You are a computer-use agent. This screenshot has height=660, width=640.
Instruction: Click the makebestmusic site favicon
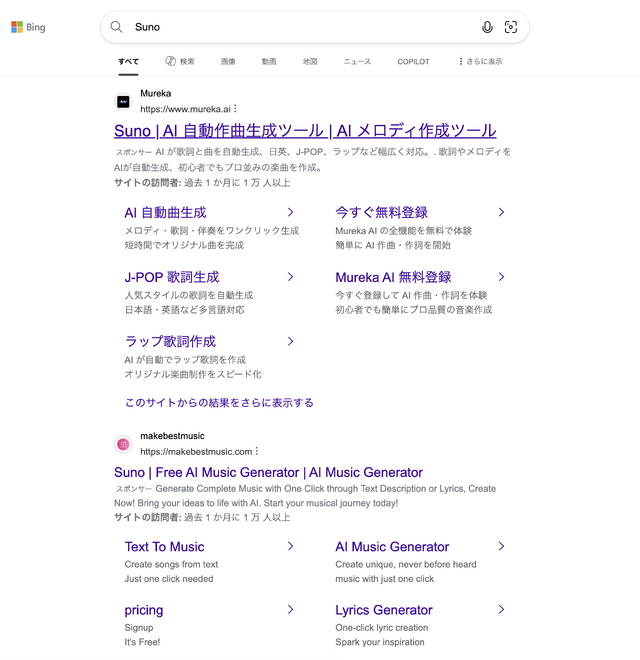pos(123,444)
